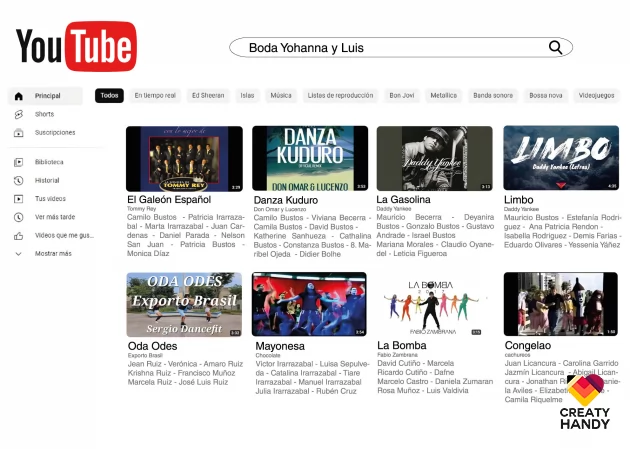Click the title 'La Gasolina'
630x449 pixels.
pyautogui.click(x=403, y=200)
